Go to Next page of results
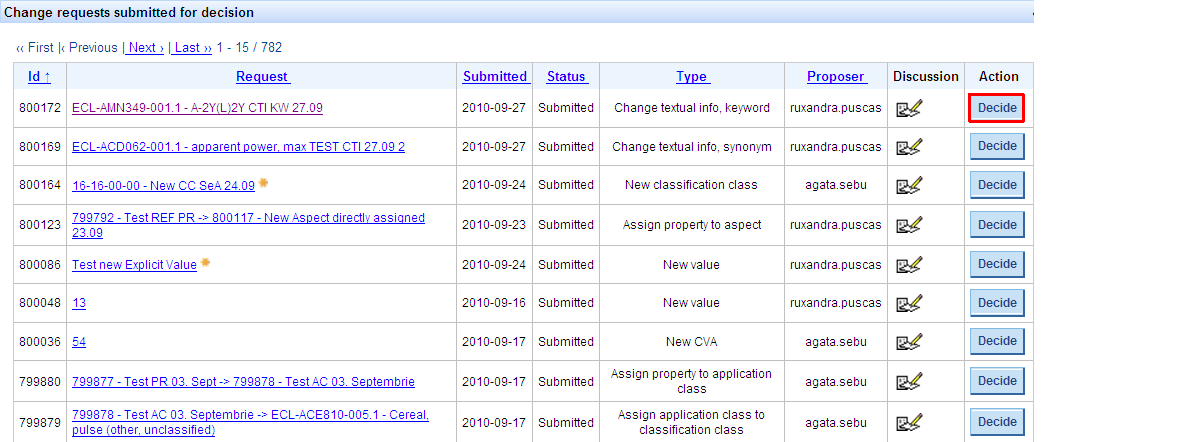Image resolution: width=1187 pixels, height=442 pixels. pyautogui.click(x=146, y=48)
